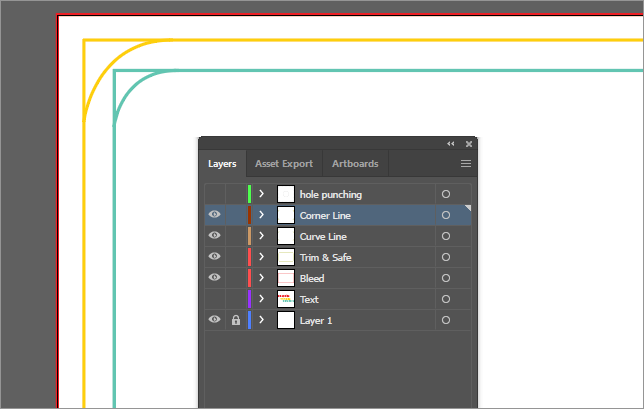The width and height of the screenshot is (644, 409).
Task: Hide the Curve Line layer
Action: [215, 235]
